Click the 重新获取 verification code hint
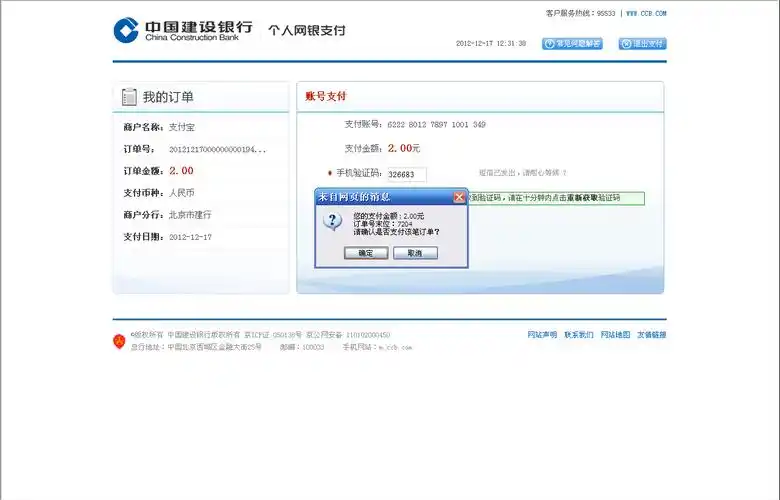Screen dimensions: 780x500 pos(583,198)
